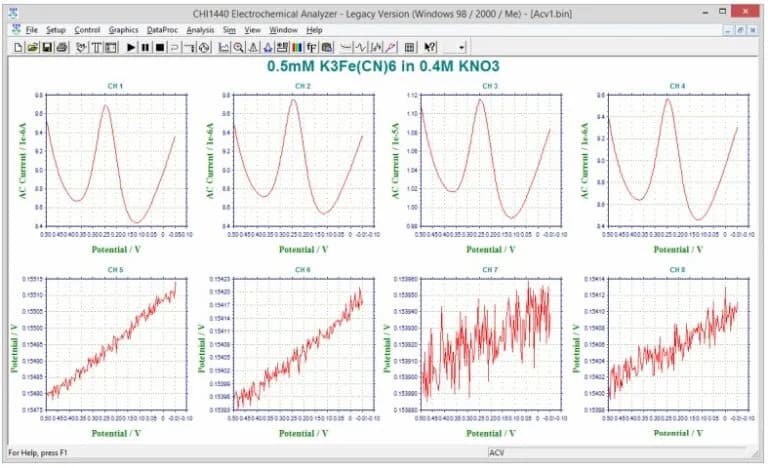Click the Run experiment play button
The image size is (768, 468).
(x=131, y=47)
